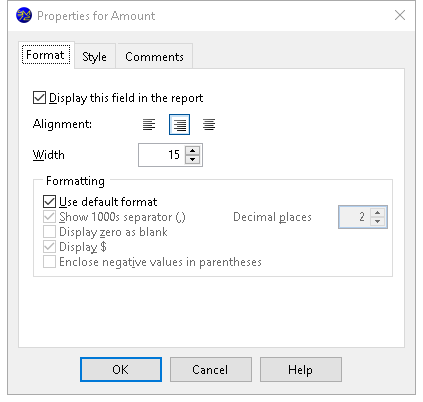Decrease Width with the down arrow

click(192, 159)
